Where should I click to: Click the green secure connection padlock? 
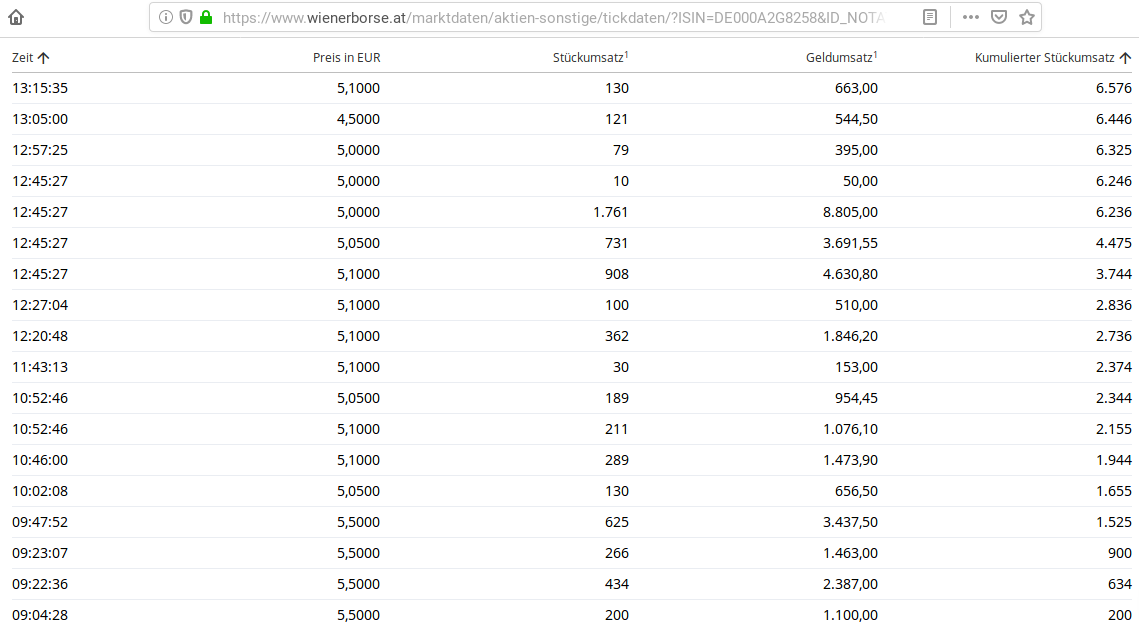206,17
